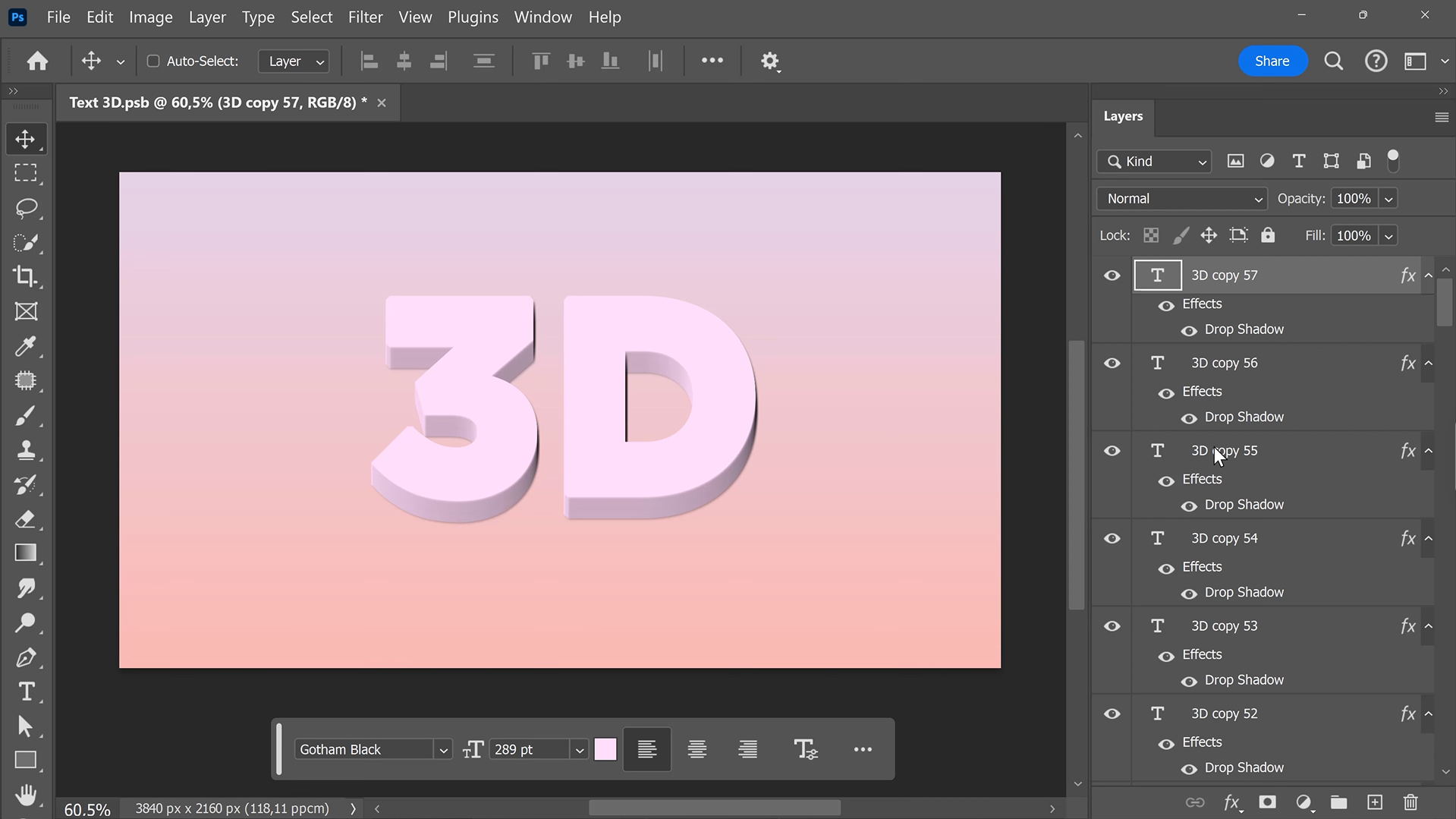1456x819 pixels.
Task: Delete layer with trash icon
Action: 1410,802
